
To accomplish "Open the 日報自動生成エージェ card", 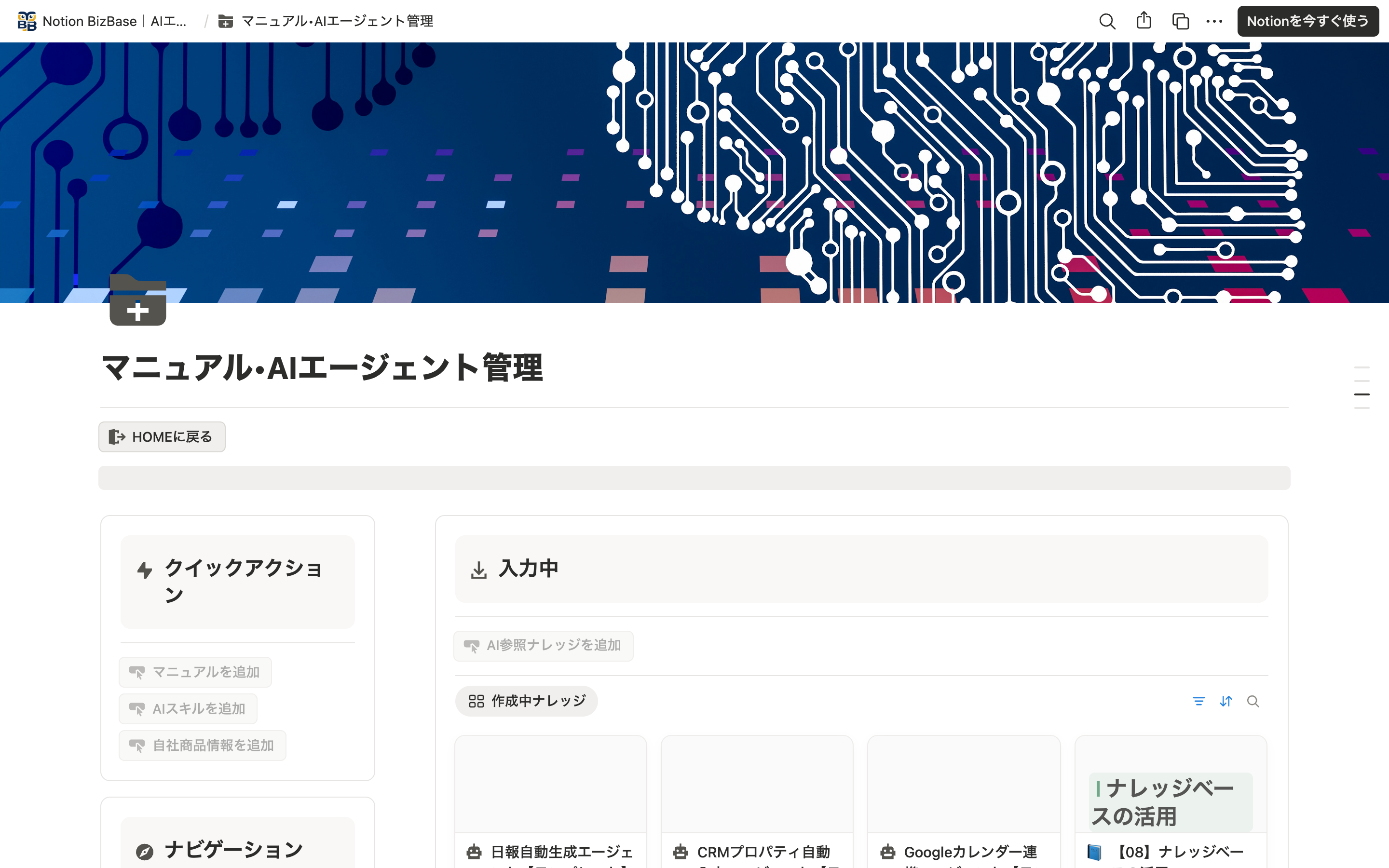I will [x=550, y=801].
